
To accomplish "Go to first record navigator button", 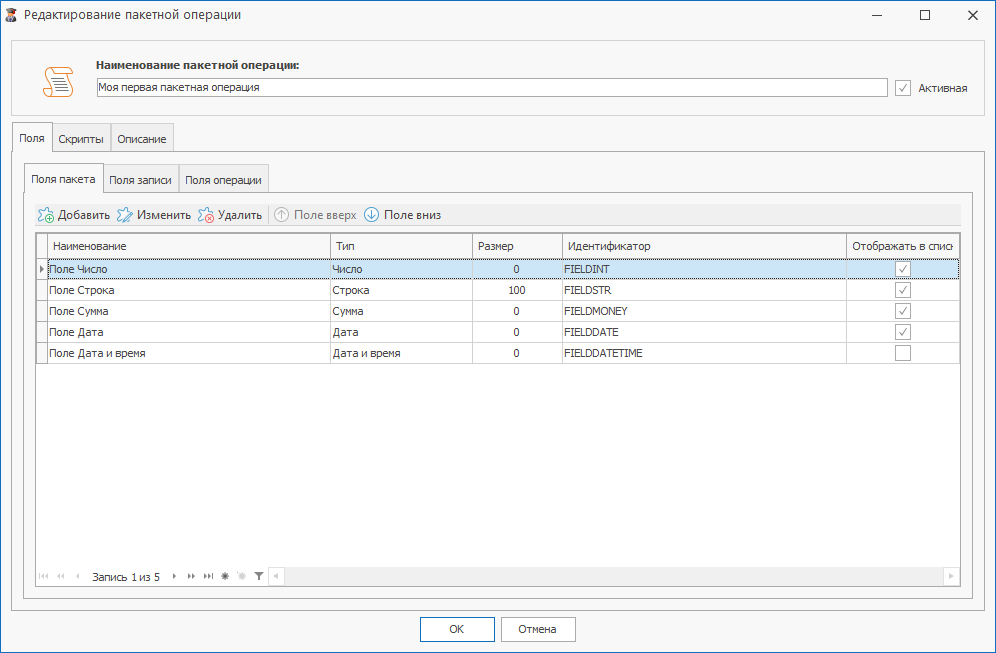I will click(44, 576).
